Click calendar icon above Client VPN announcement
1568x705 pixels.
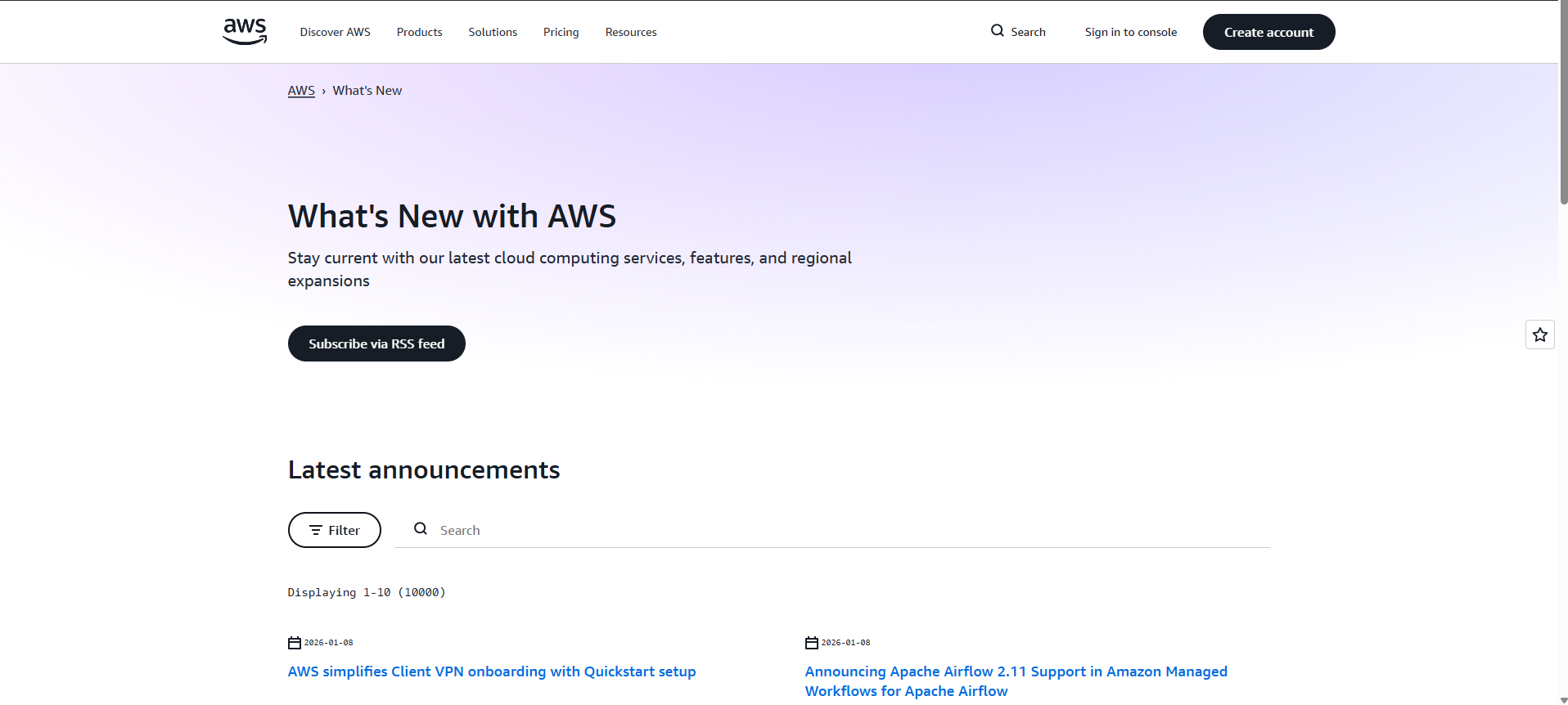[x=295, y=643]
